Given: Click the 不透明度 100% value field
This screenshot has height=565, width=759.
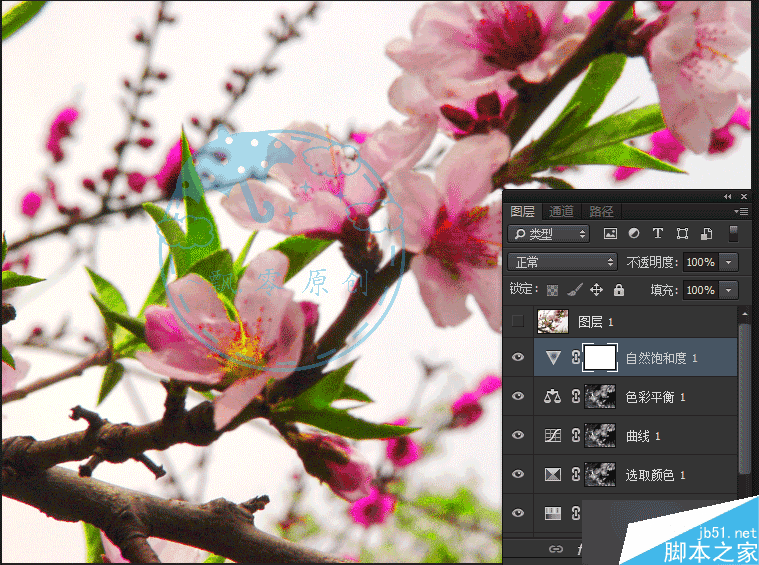Looking at the screenshot, I should click(x=701, y=262).
